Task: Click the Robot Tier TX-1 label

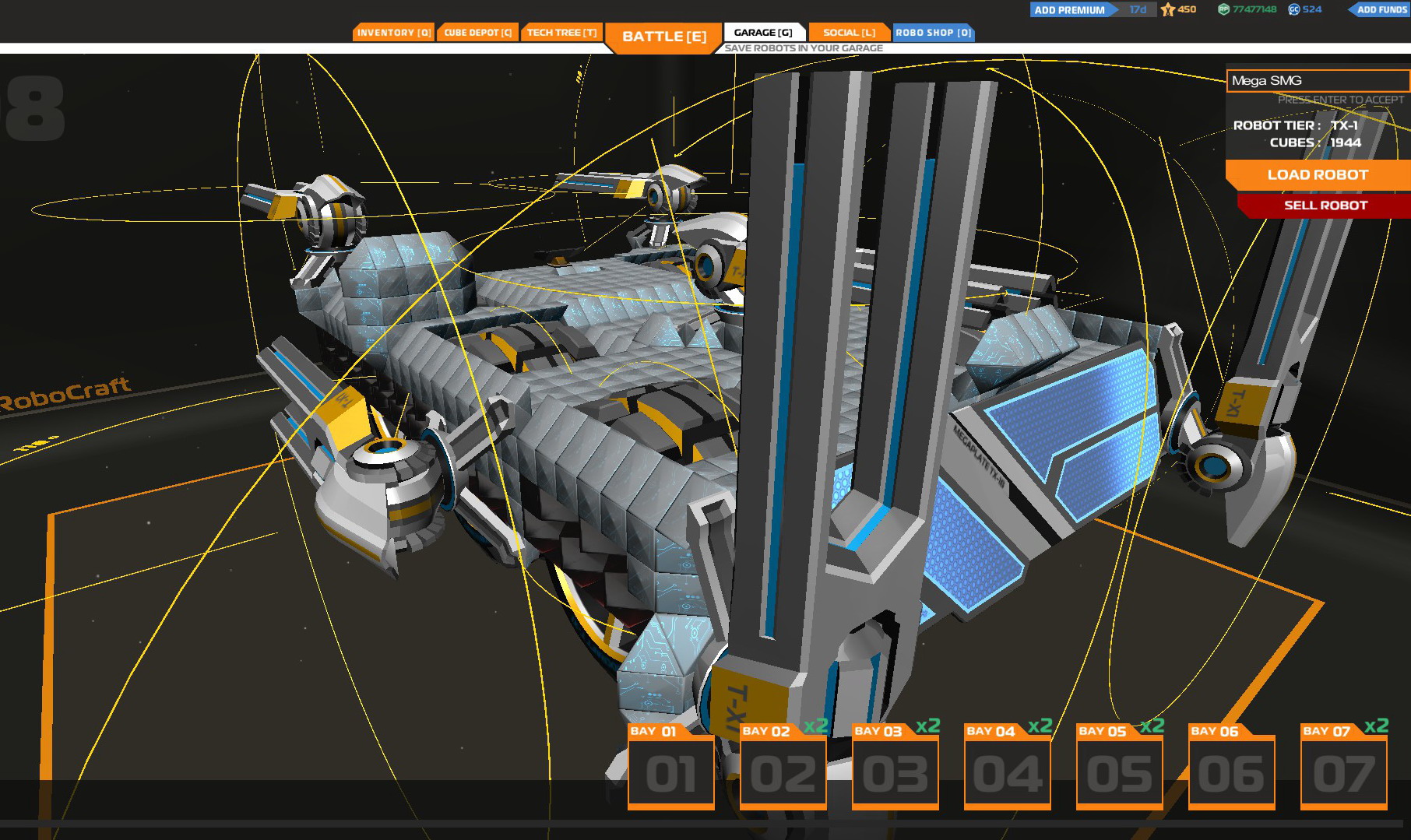Action: coord(1296,125)
